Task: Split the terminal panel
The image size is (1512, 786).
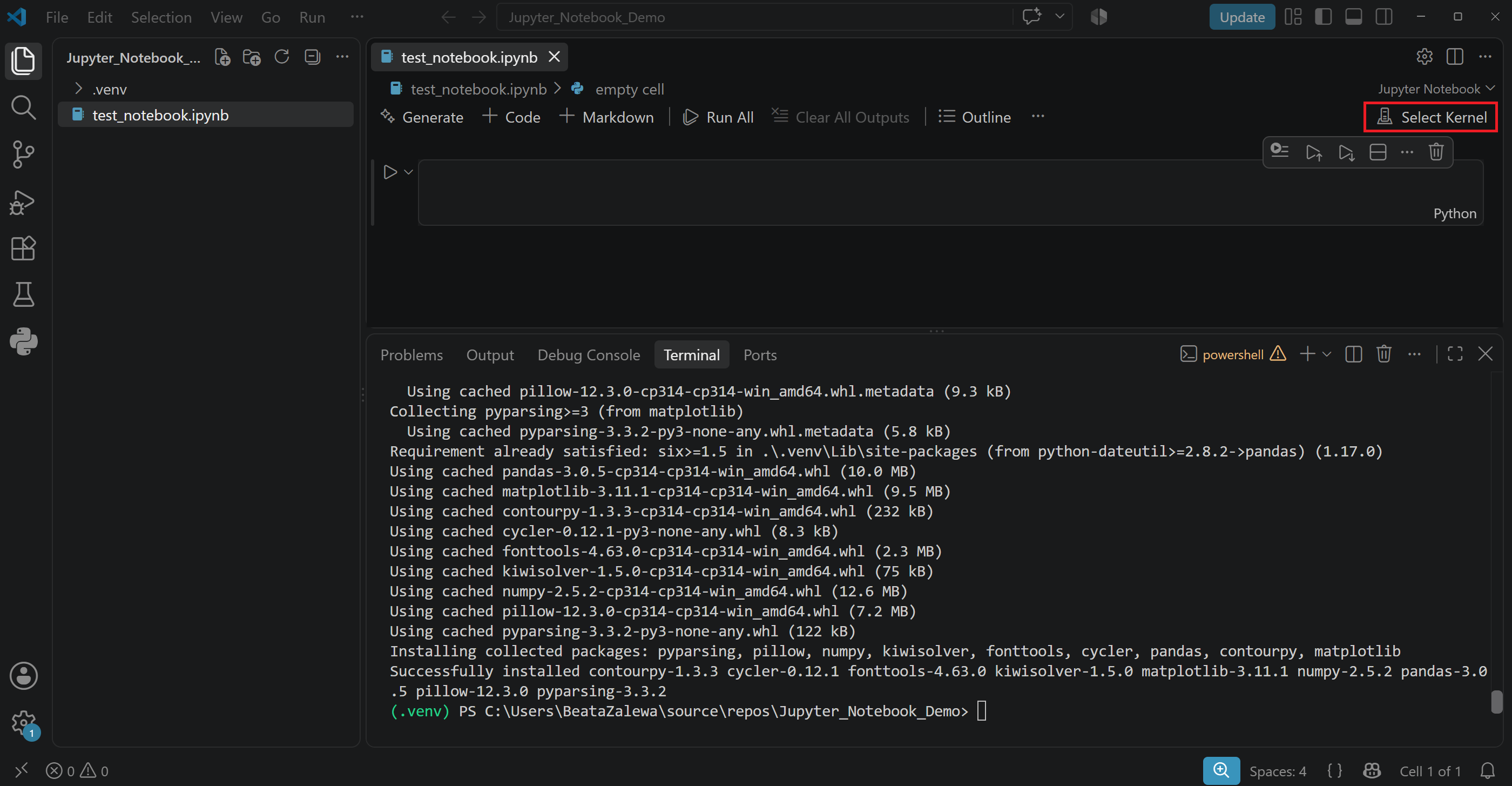Action: (x=1354, y=354)
